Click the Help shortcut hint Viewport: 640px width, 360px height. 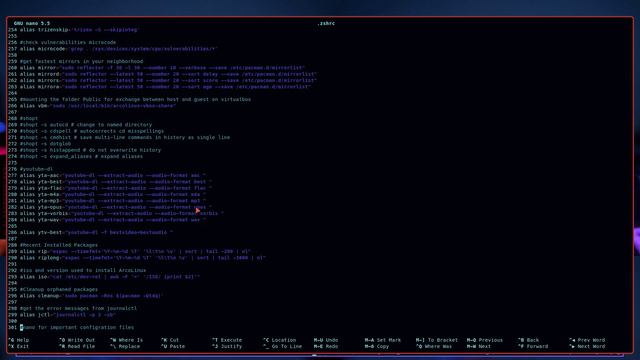[x=19, y=340]
